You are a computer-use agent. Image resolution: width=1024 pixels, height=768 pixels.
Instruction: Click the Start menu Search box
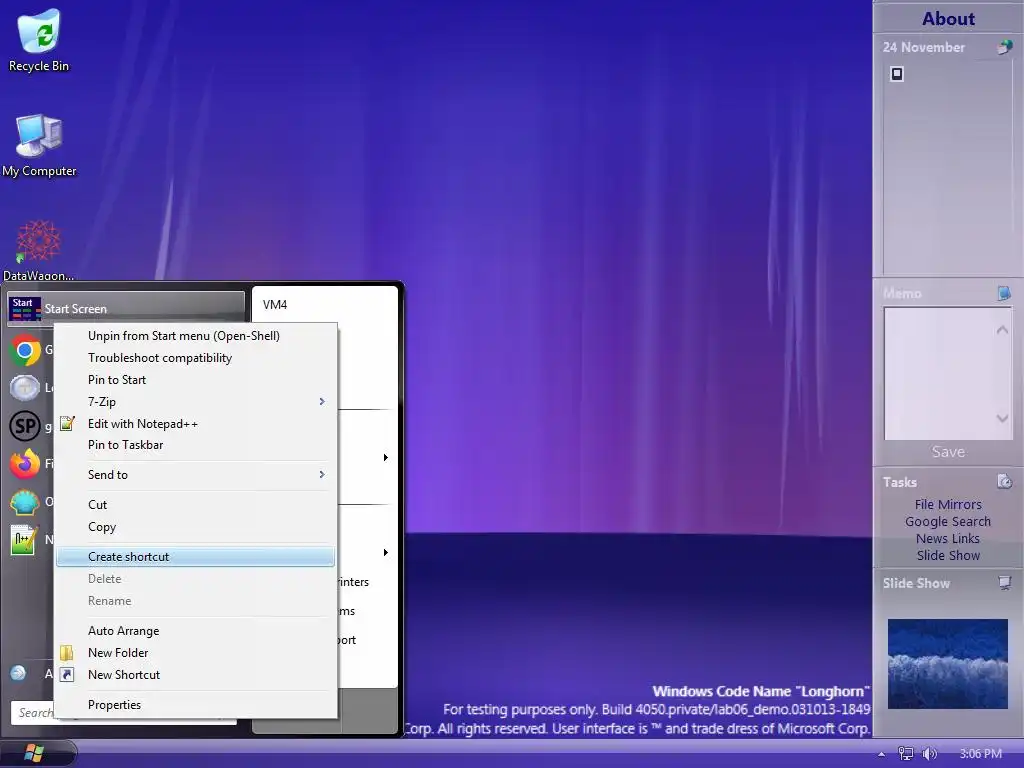pos(124,712)
